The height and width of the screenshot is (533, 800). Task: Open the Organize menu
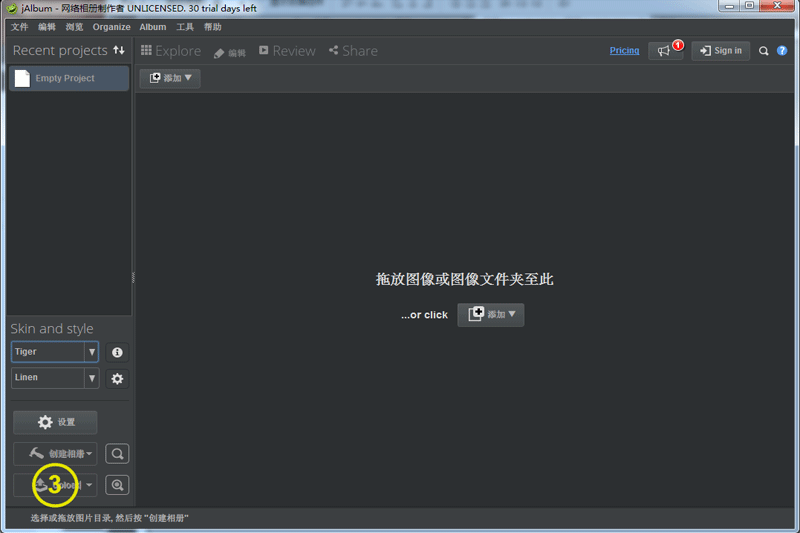coord(111,27)
